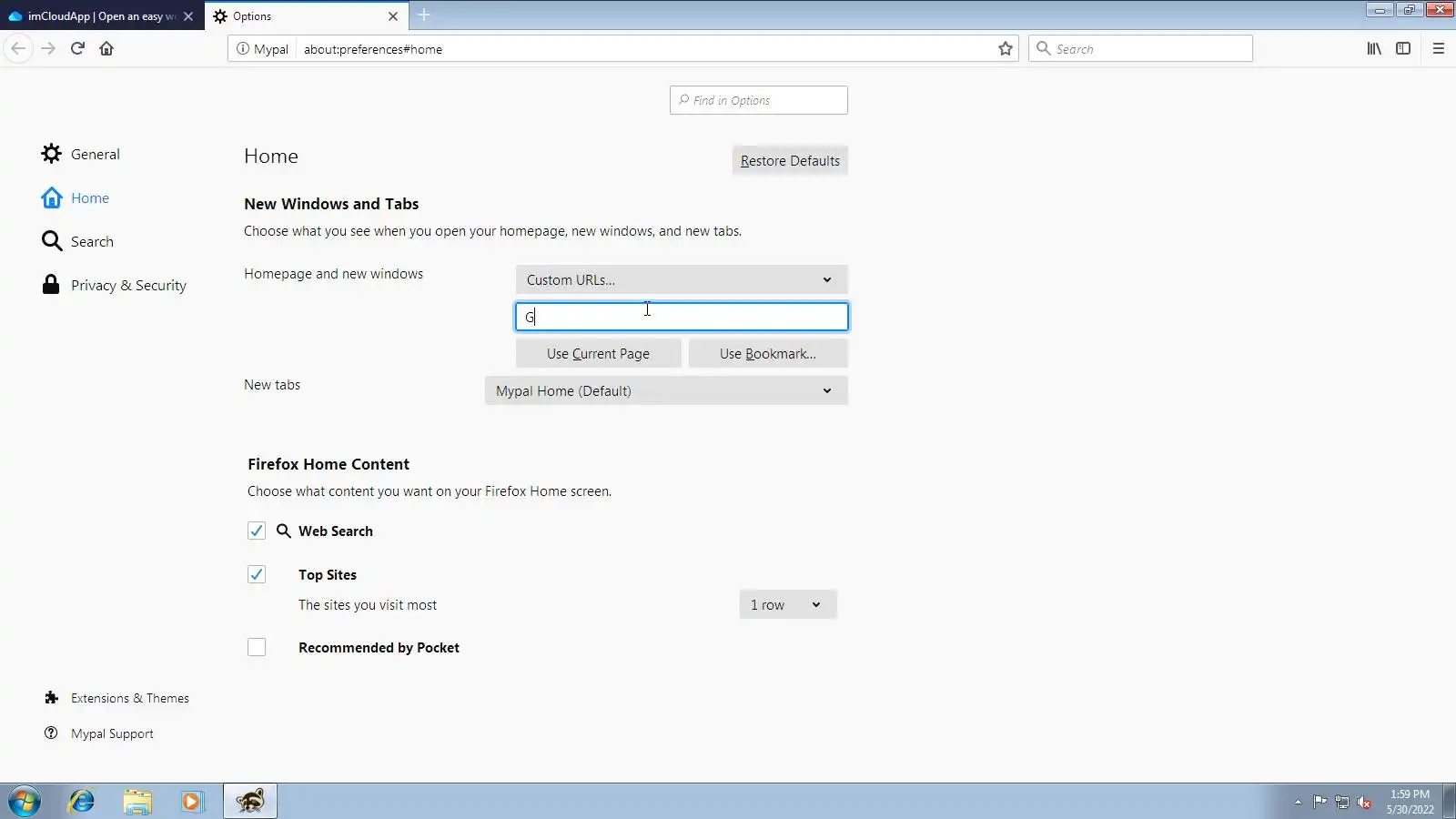Close the imCloudApp tab
This screenshot has width=1456, height=819.
[188, 16]
